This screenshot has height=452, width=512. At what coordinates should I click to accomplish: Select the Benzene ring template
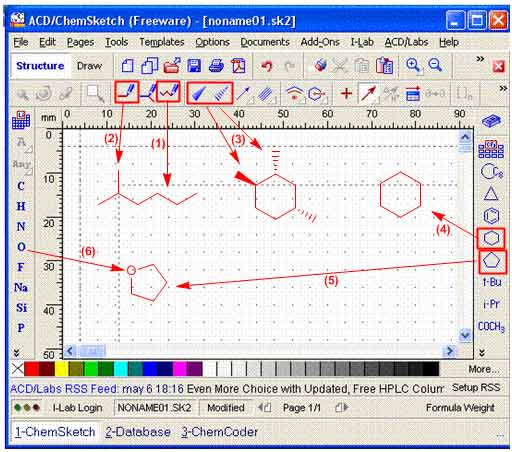(491, 216)
